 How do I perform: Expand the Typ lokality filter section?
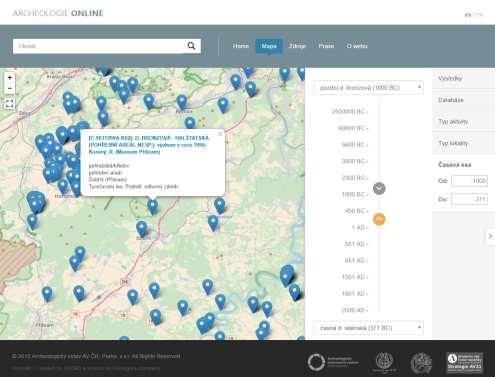point(463,143)
